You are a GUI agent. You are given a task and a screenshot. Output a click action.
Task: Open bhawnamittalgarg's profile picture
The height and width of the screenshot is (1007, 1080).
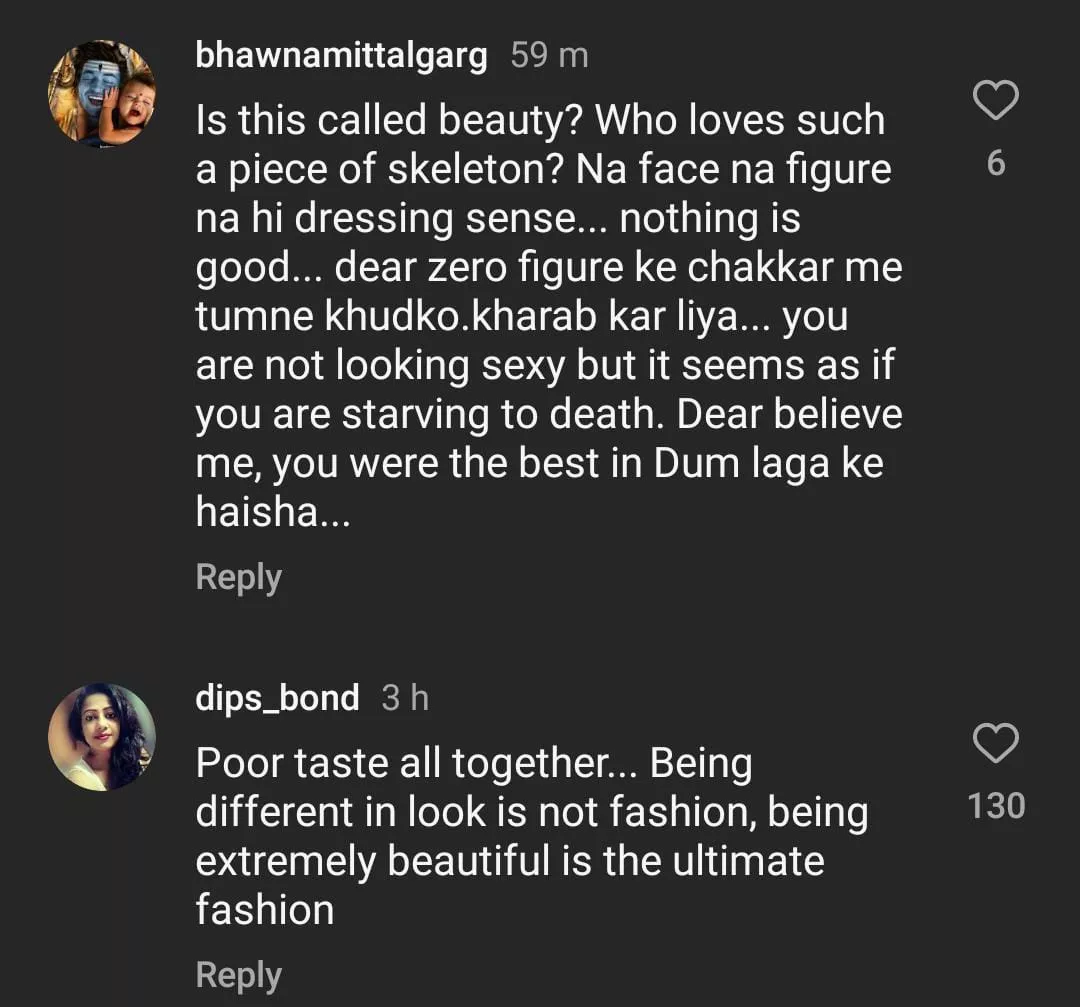102,94
